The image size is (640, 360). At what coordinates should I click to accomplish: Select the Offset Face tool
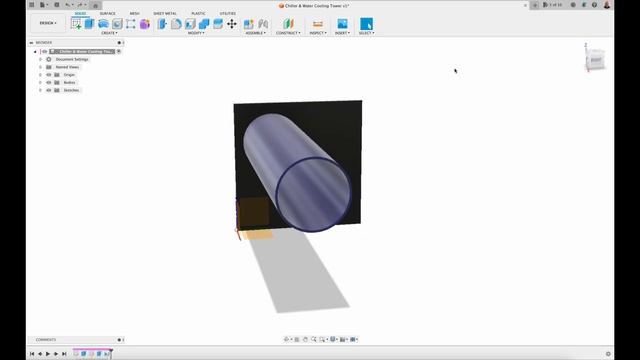tap(218, 24)
